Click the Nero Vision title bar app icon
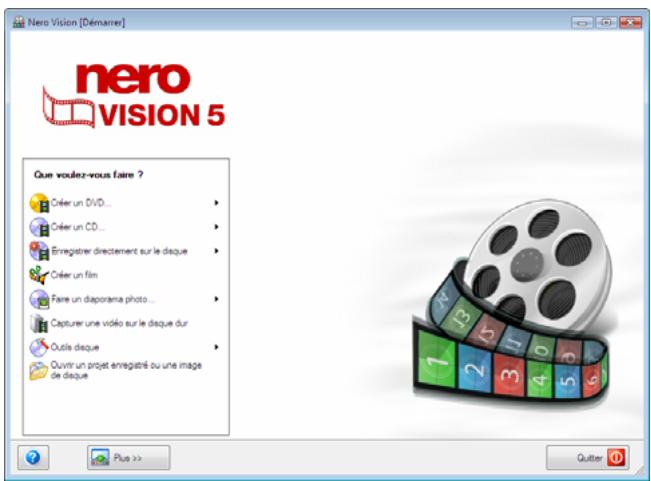 [19, 22]
